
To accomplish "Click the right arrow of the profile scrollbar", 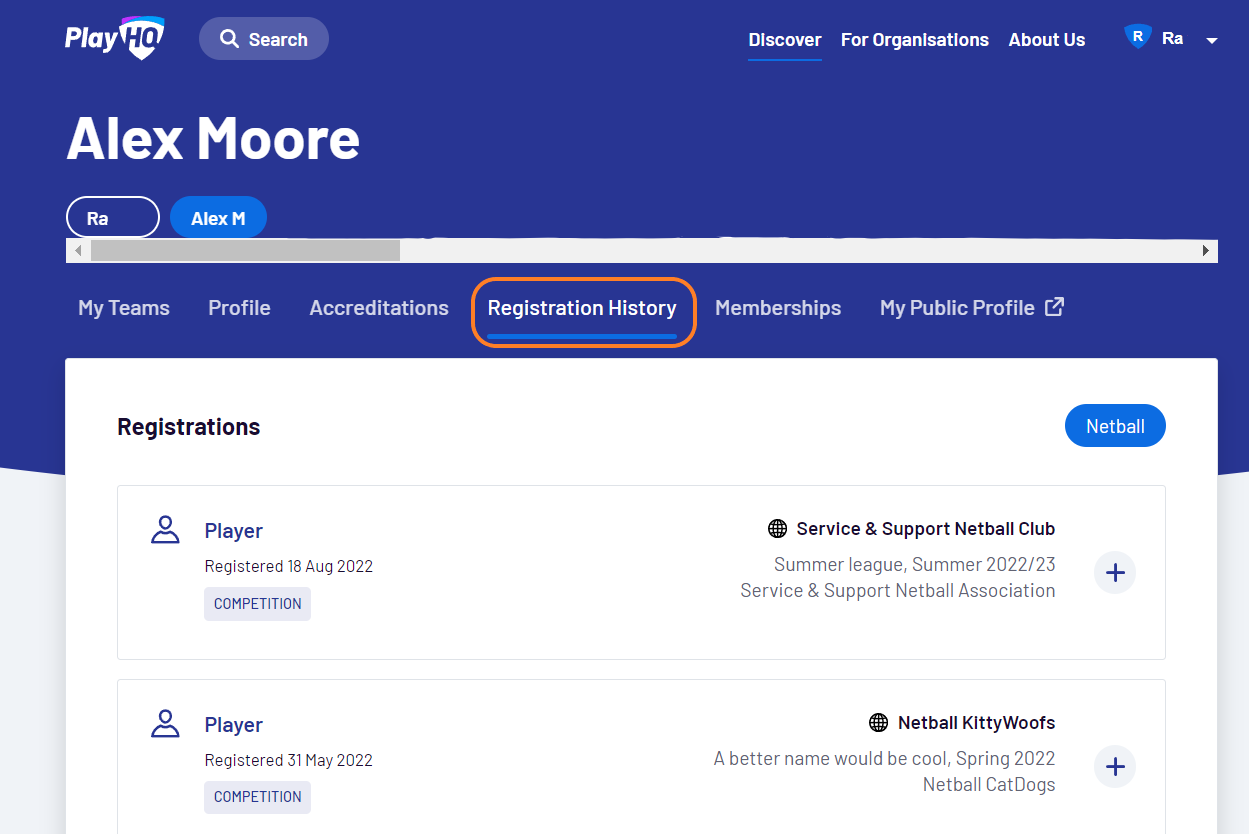I will (x=1204, y=250).
